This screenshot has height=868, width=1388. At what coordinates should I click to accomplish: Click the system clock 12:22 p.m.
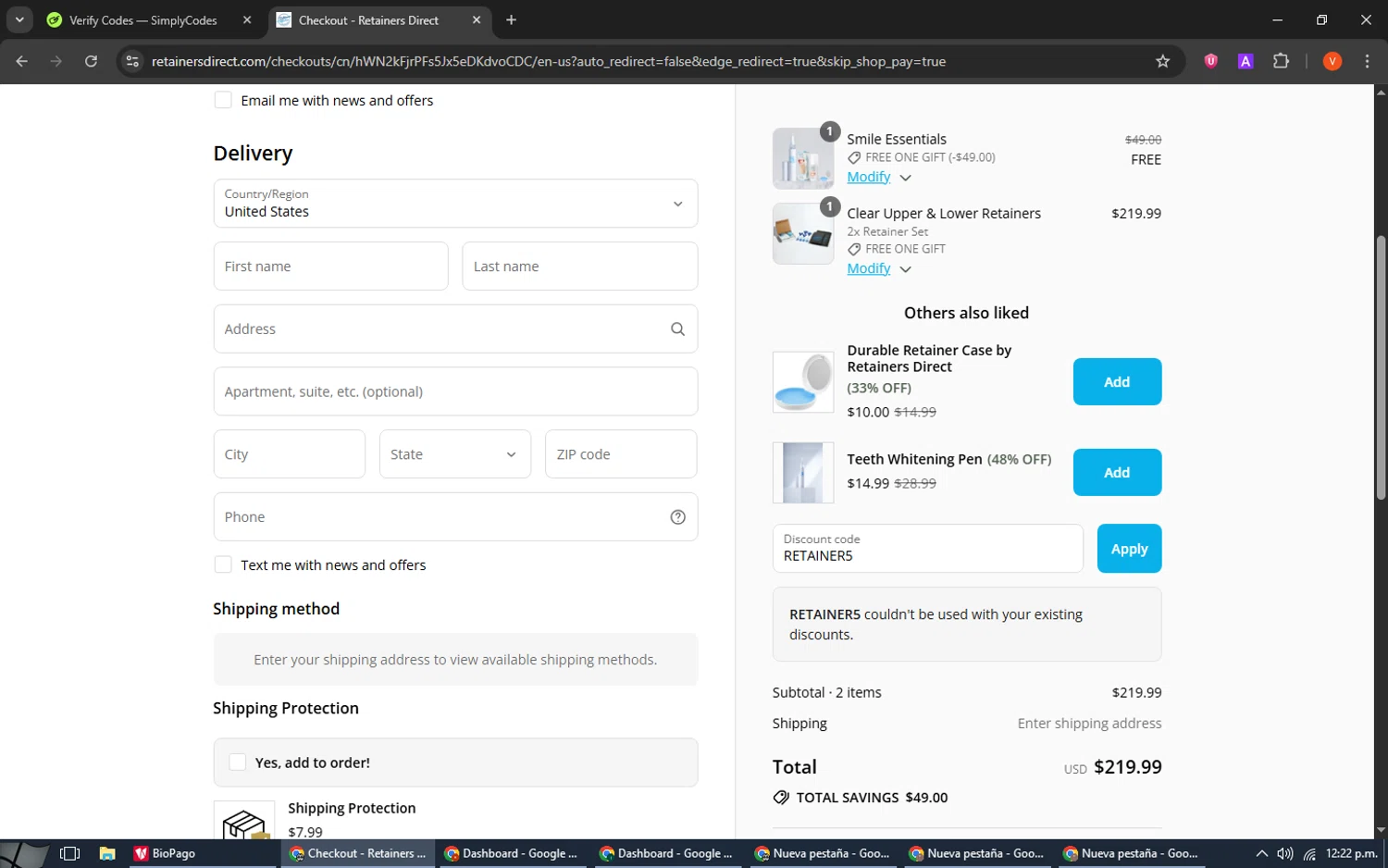[1351, 853]
